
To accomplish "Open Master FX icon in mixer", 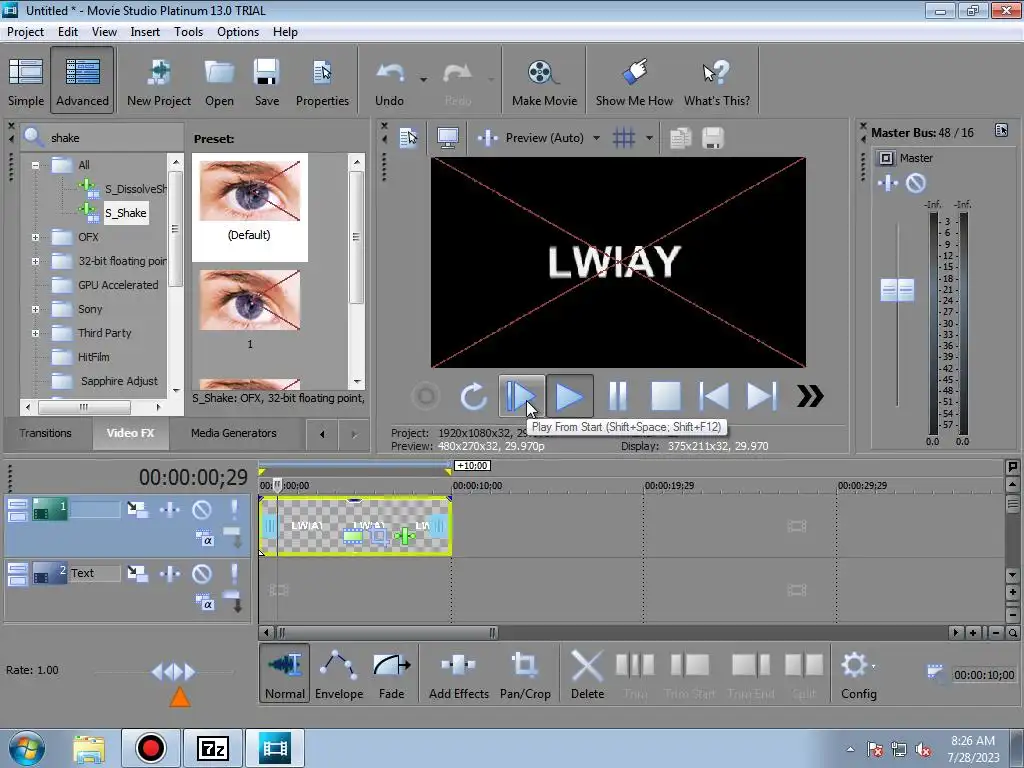I will coord(888,184).
